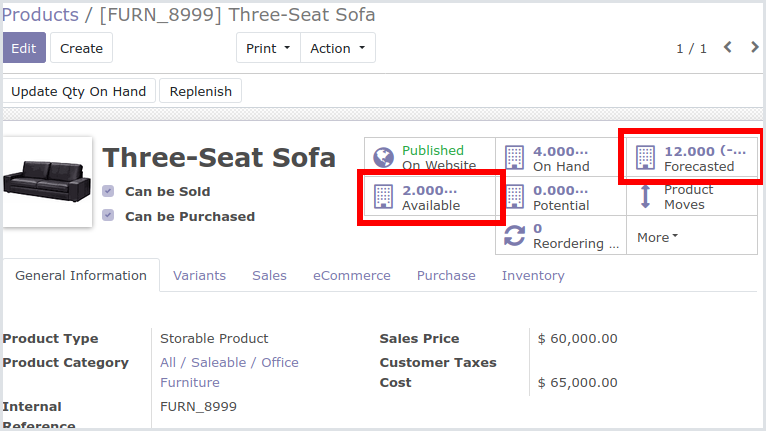Open Products breadcrumb link
766x431 pixels.
[40, 15]
